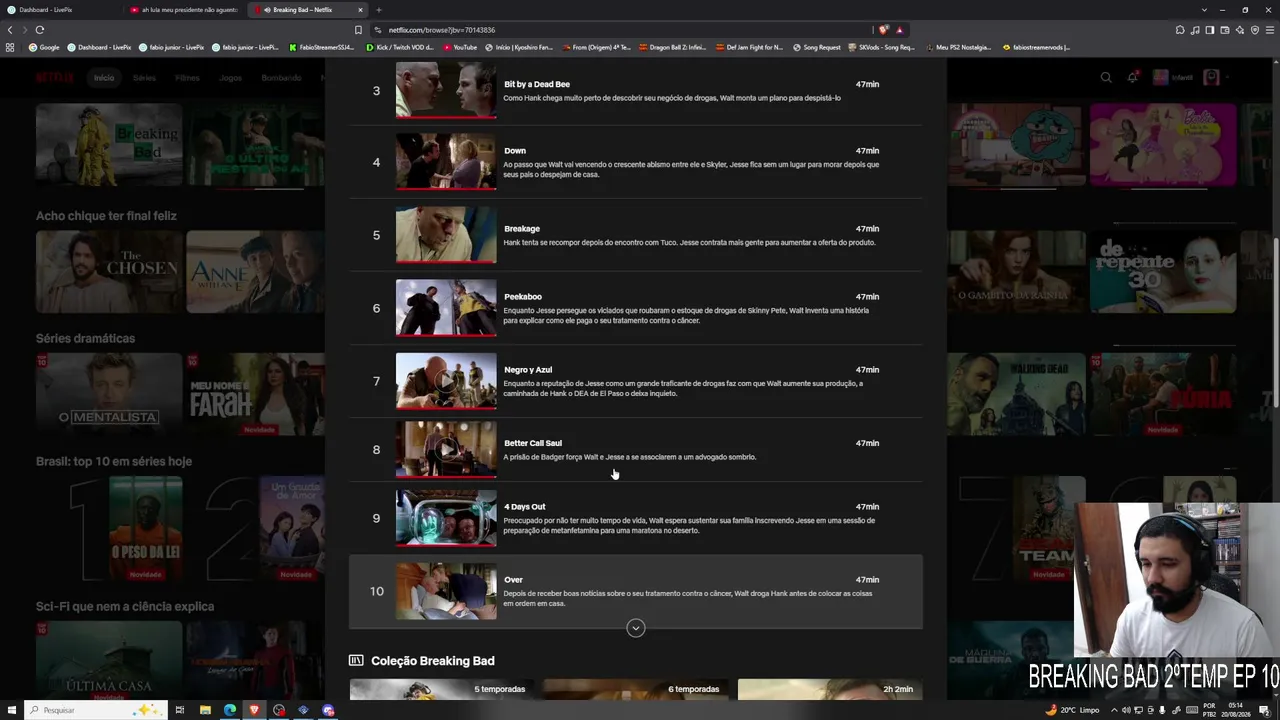Close the Breaking Bad – Netflix tab
Screen dimensions: 1280x720
point(361,10)
